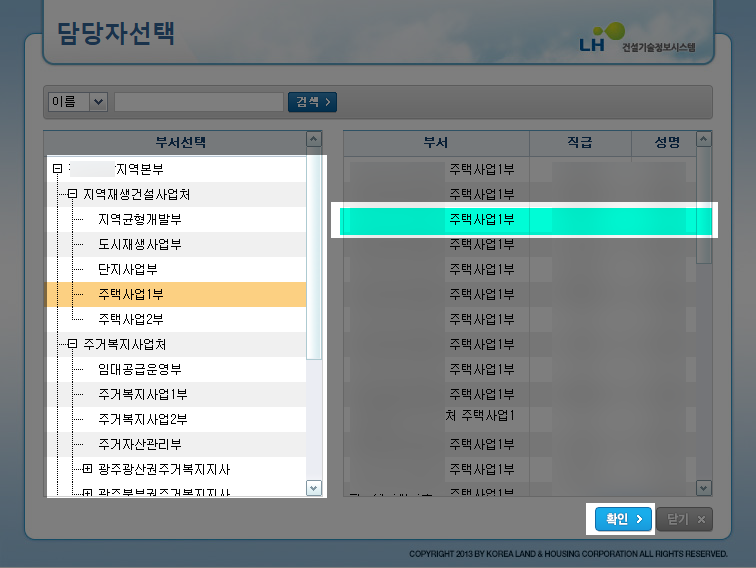Click the search text input field
Viewport: 756px width, 568px height.
(x=199, y=102)
